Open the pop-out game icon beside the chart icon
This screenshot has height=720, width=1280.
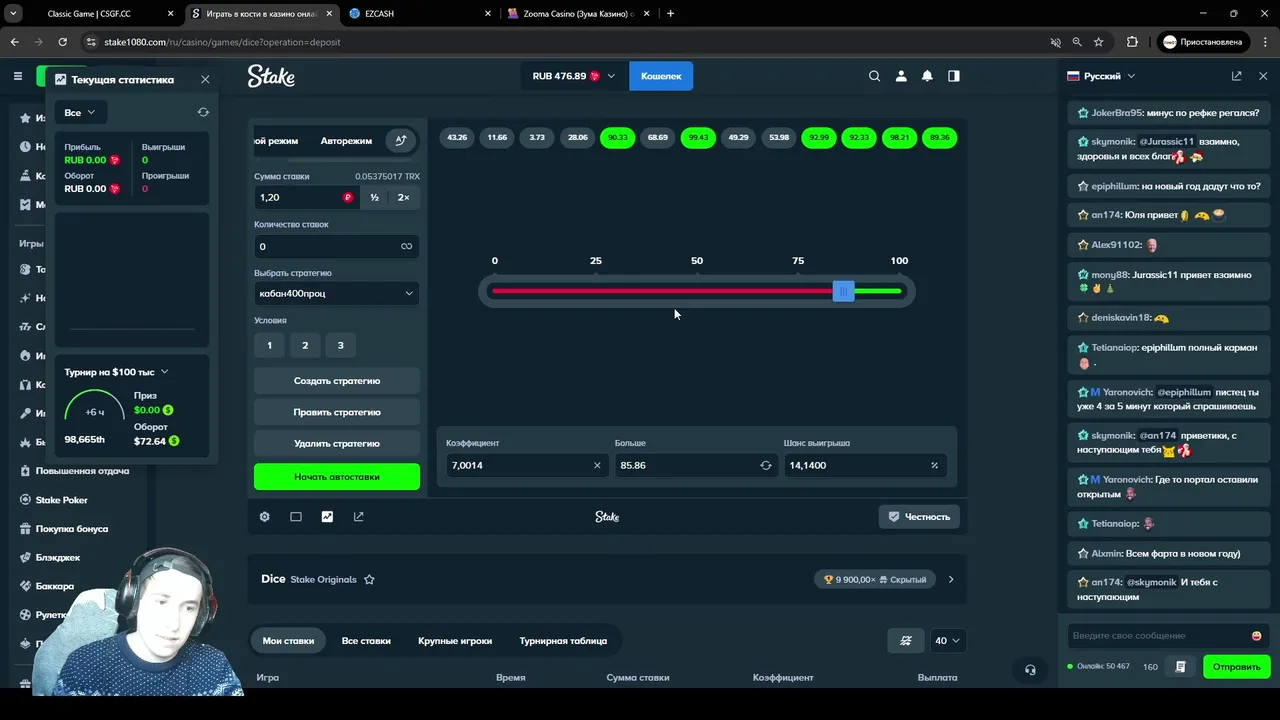click(358, 517)
